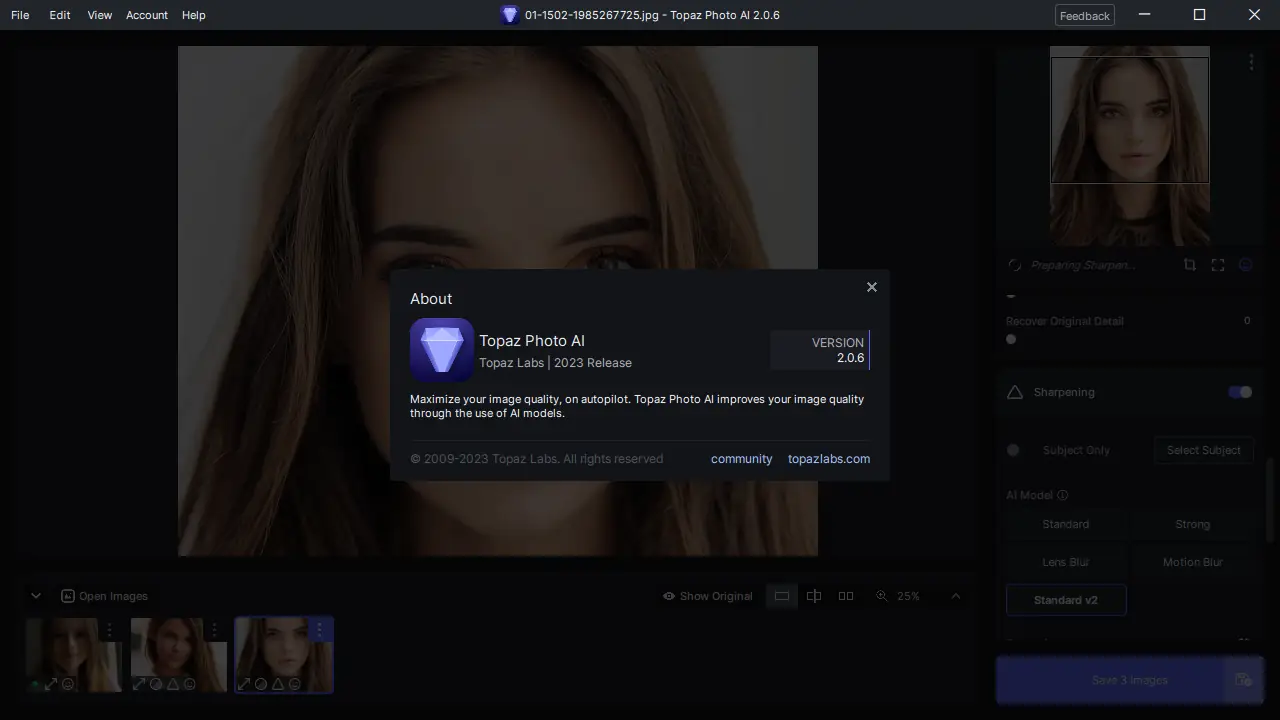Click the zoom magnifier icon
Screen dimensions: 1280x720
[x=881, y=596]
